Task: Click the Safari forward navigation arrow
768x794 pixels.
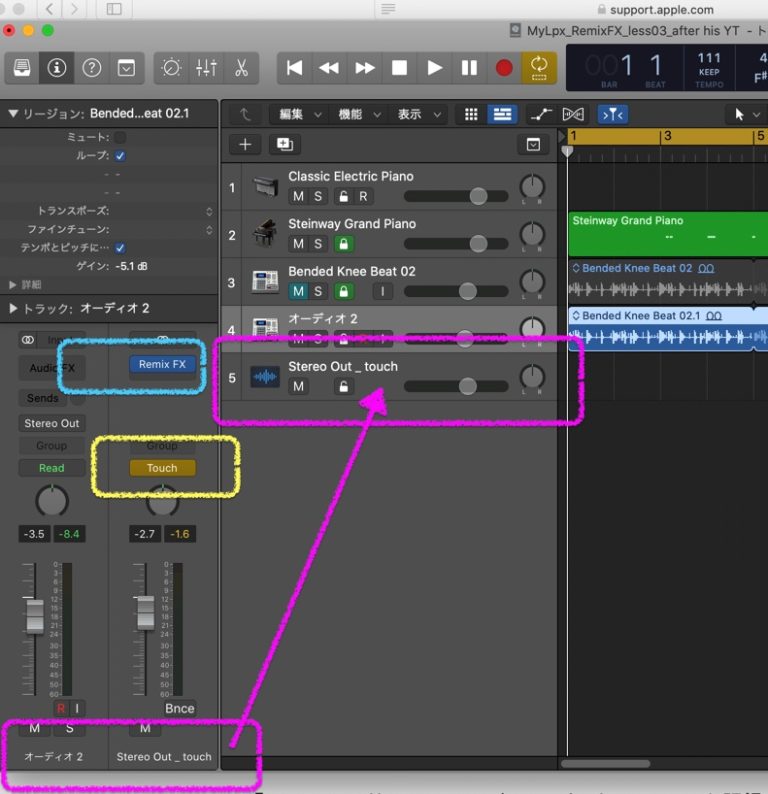Action: [74, 9]
